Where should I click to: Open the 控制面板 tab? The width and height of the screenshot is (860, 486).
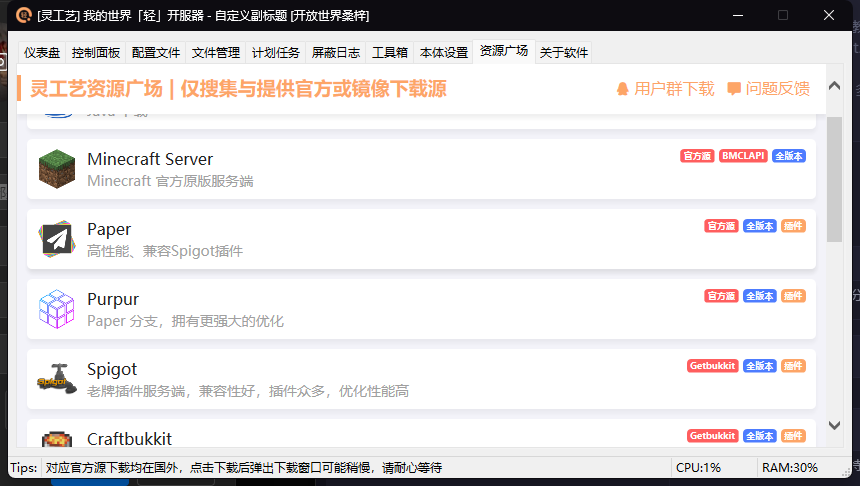click(x=96, y=53)
